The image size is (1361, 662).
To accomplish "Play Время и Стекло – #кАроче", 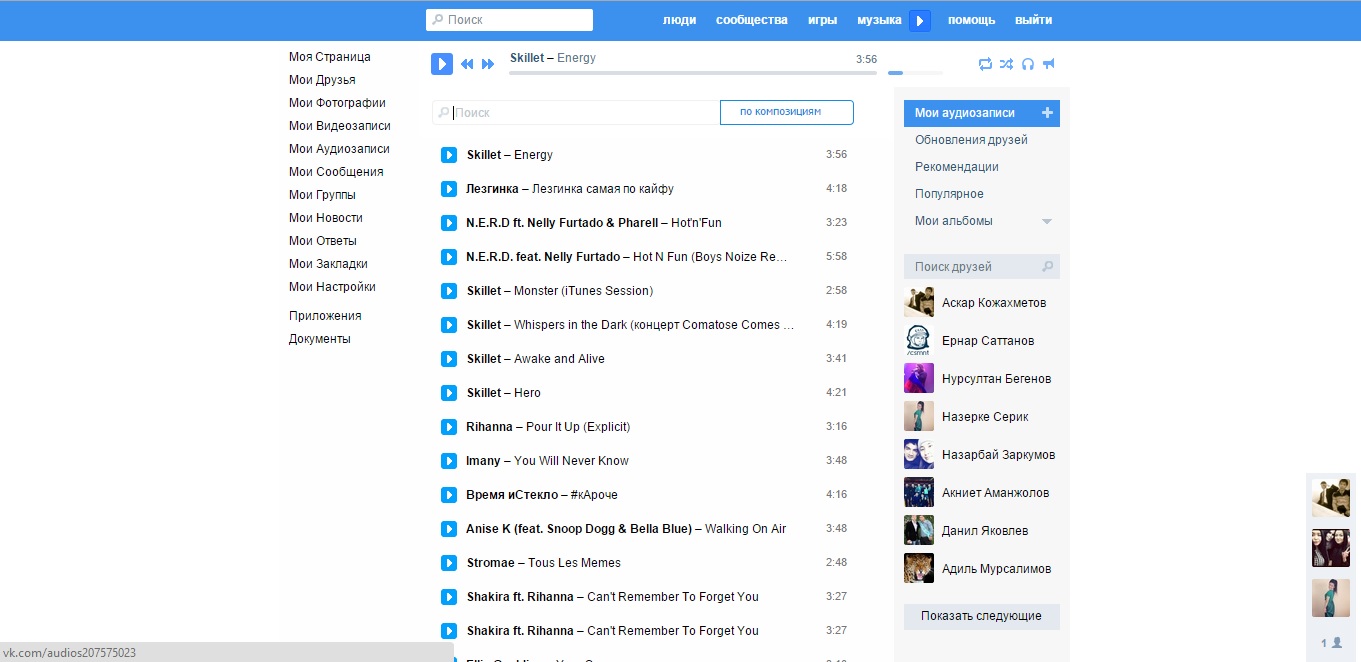I will click(449, 495).
